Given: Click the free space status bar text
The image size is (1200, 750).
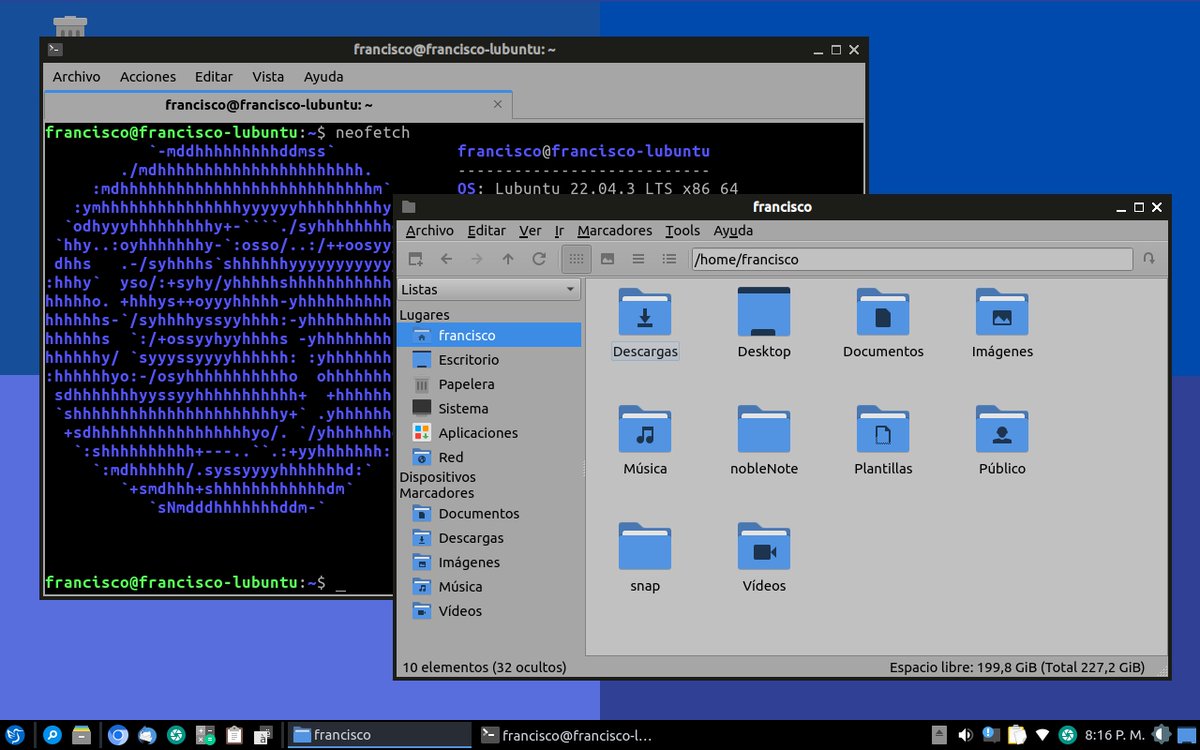Looking at the screenshot, I should (1017, 667).
